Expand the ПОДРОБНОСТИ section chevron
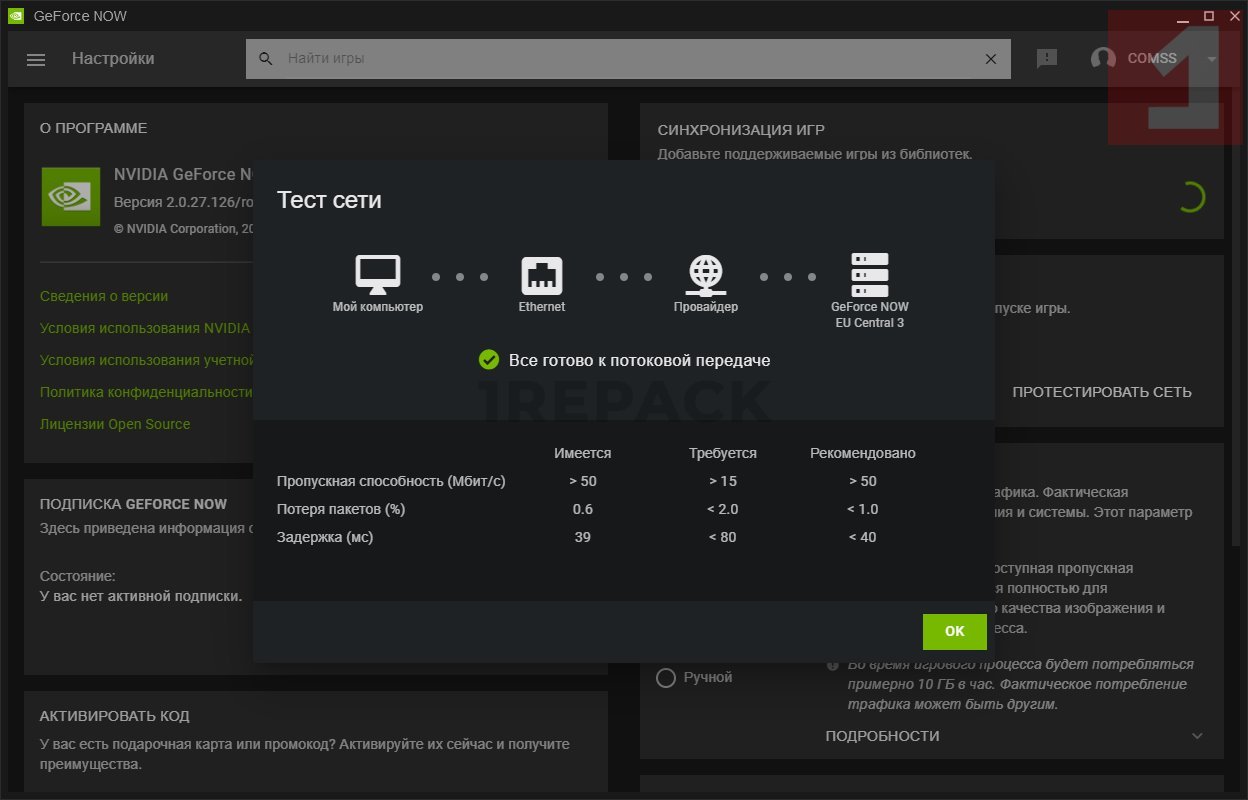Viewport: 1248px width, 800px height. pyautogui.click(x=1198, y=736)
